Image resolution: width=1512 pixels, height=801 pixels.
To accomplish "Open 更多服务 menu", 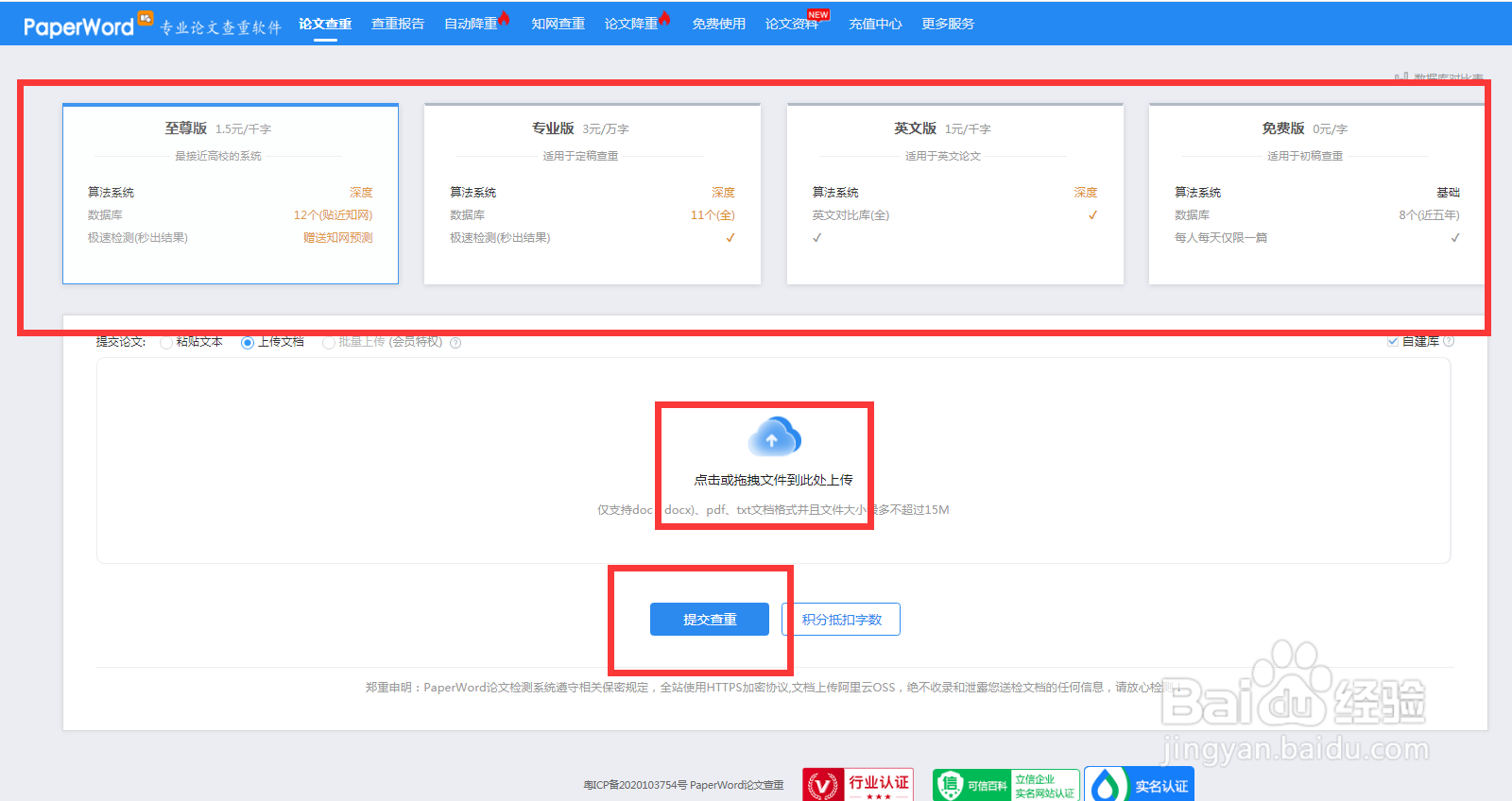I will pyautogui.click(x=948, y=24).
